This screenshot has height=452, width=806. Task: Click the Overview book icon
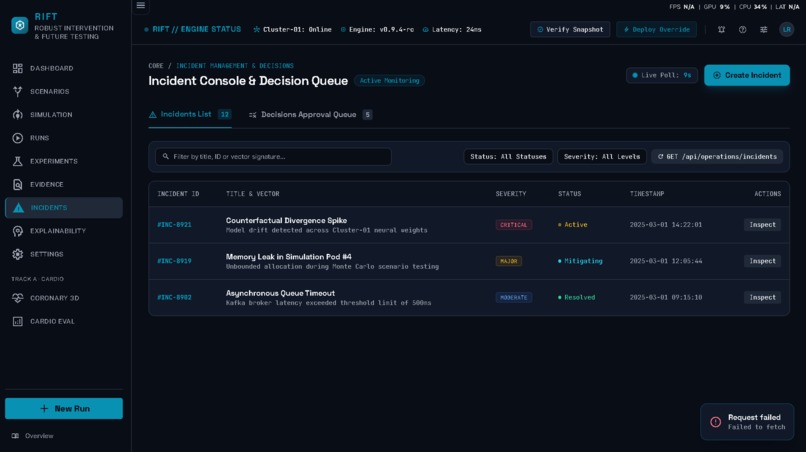point(15,436)
